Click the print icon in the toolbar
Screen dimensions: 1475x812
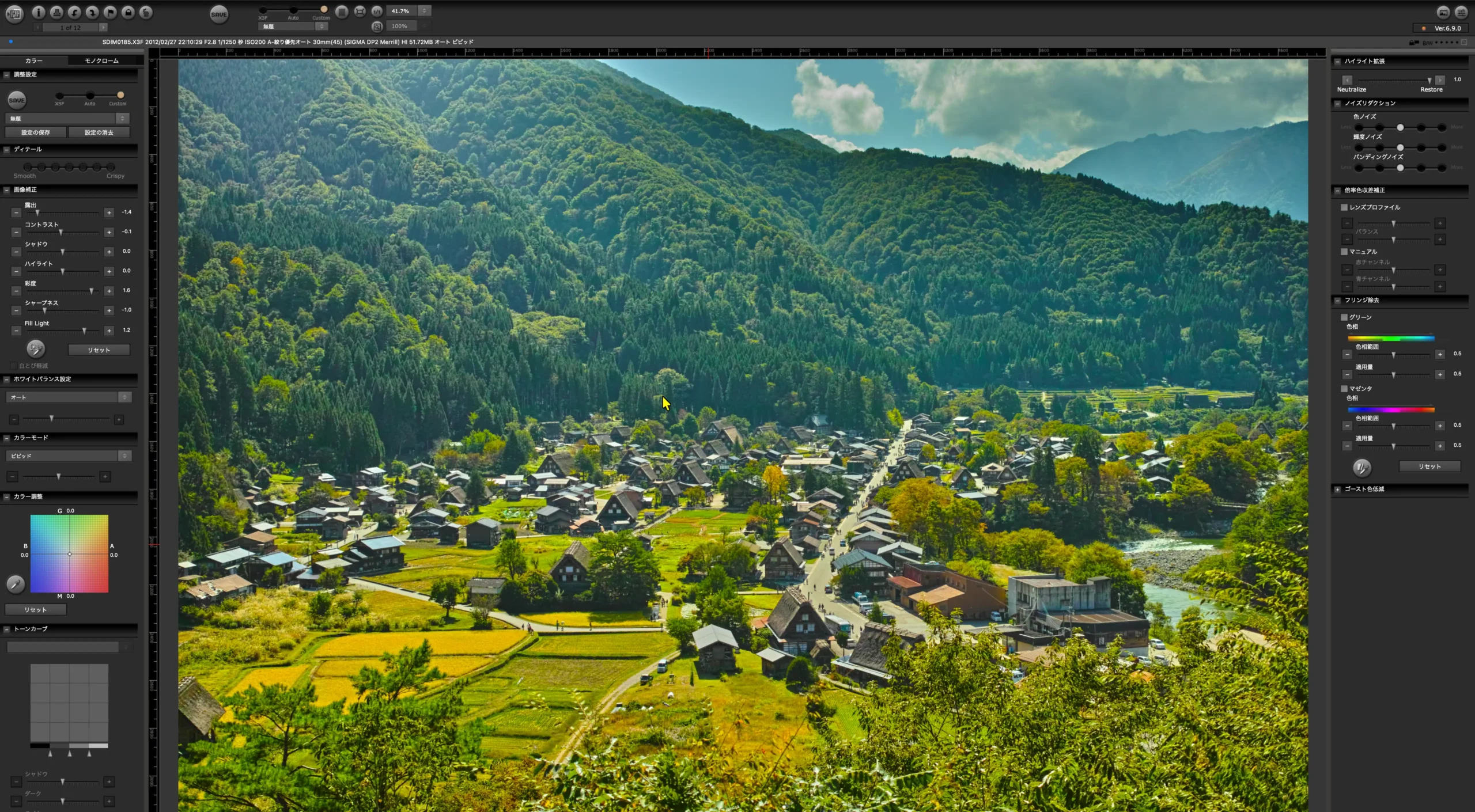[x=56, y=13]
